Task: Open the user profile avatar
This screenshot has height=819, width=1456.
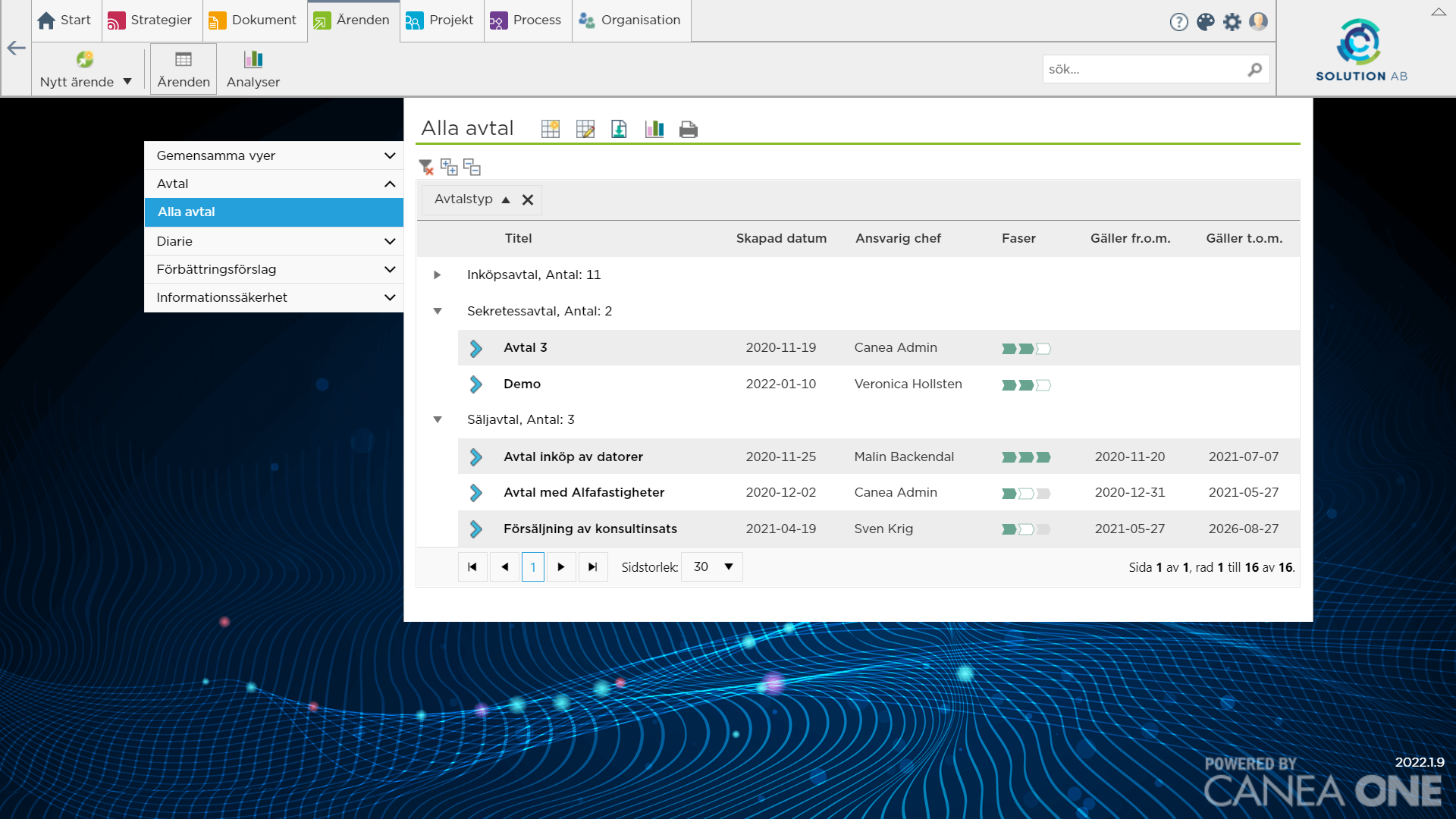Action: pyautogui.click(x=1258, y=21)
